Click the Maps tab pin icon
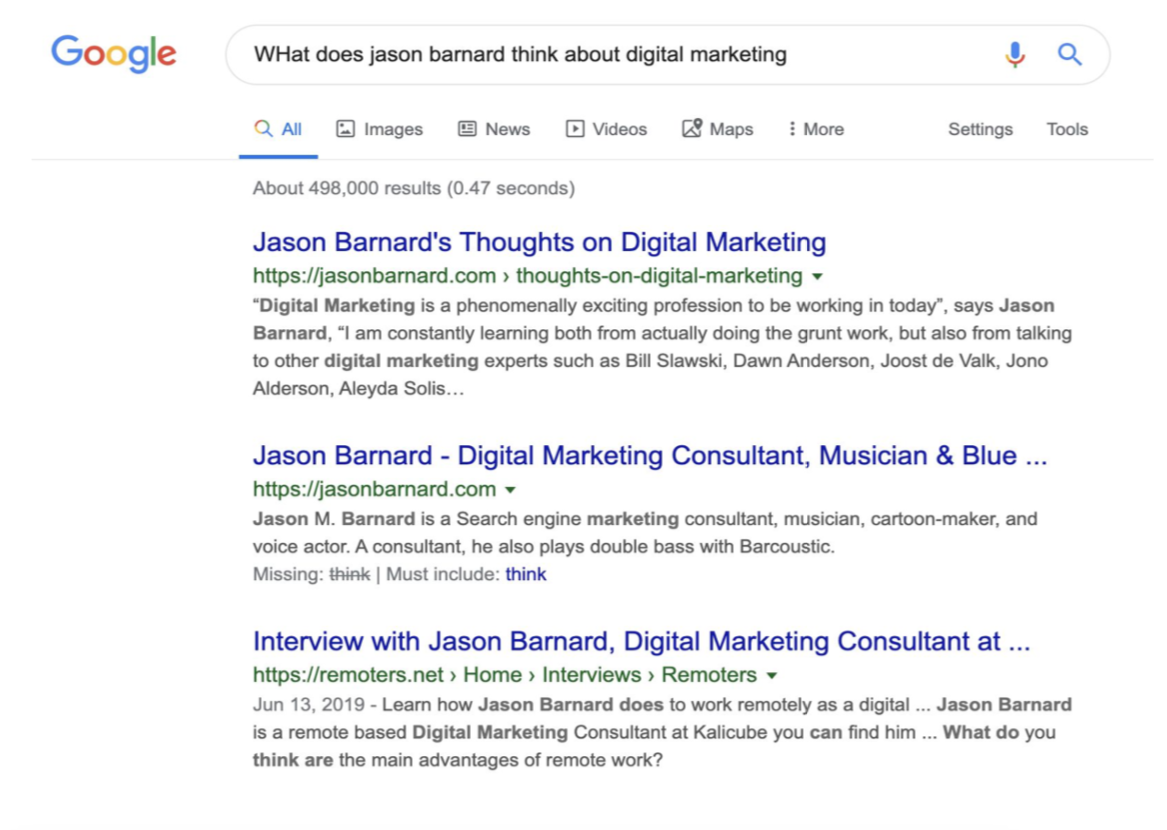This screenshot has height=830, width=1167. point(691,128)
